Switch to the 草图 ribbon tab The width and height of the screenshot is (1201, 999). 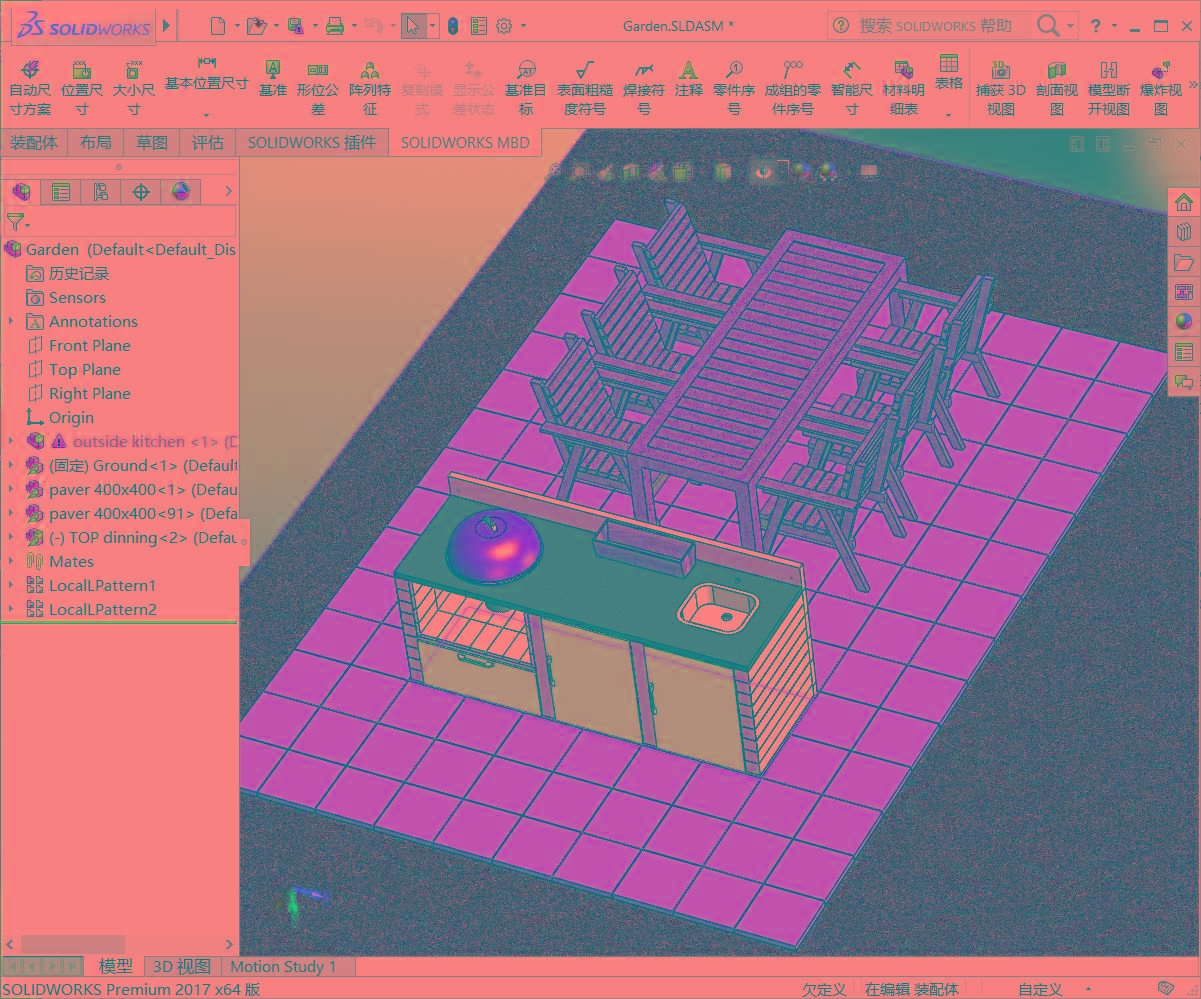(x=152, y=142)
